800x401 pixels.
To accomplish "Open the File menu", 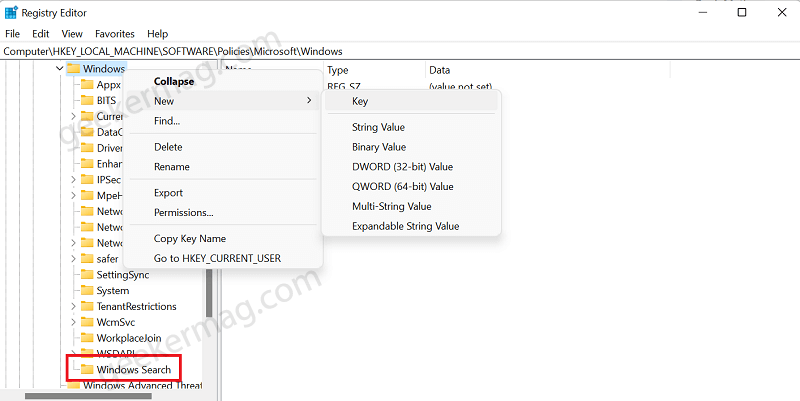I will click(12, 34).
